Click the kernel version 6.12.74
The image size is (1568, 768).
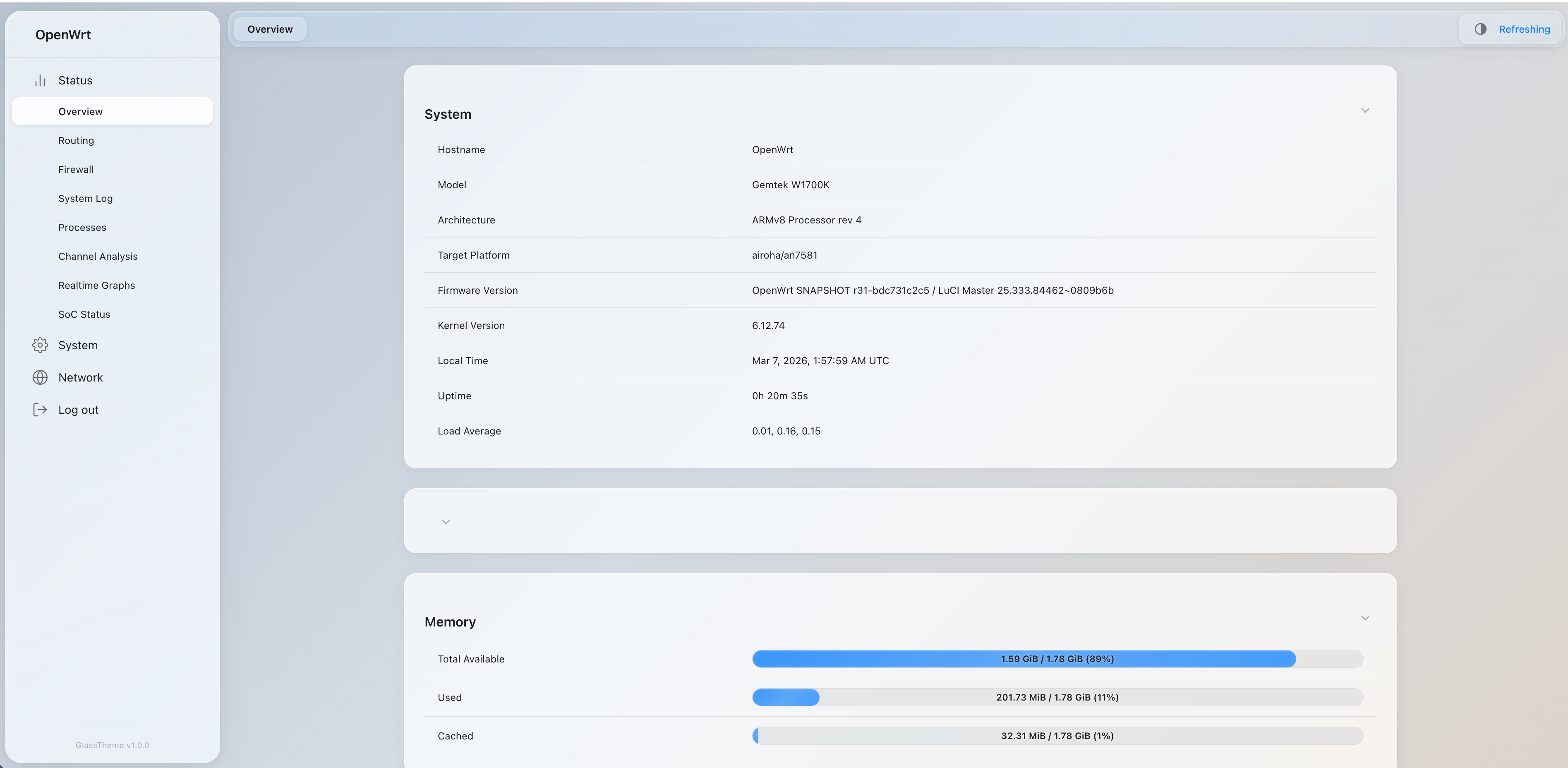(x=768, y=326)
